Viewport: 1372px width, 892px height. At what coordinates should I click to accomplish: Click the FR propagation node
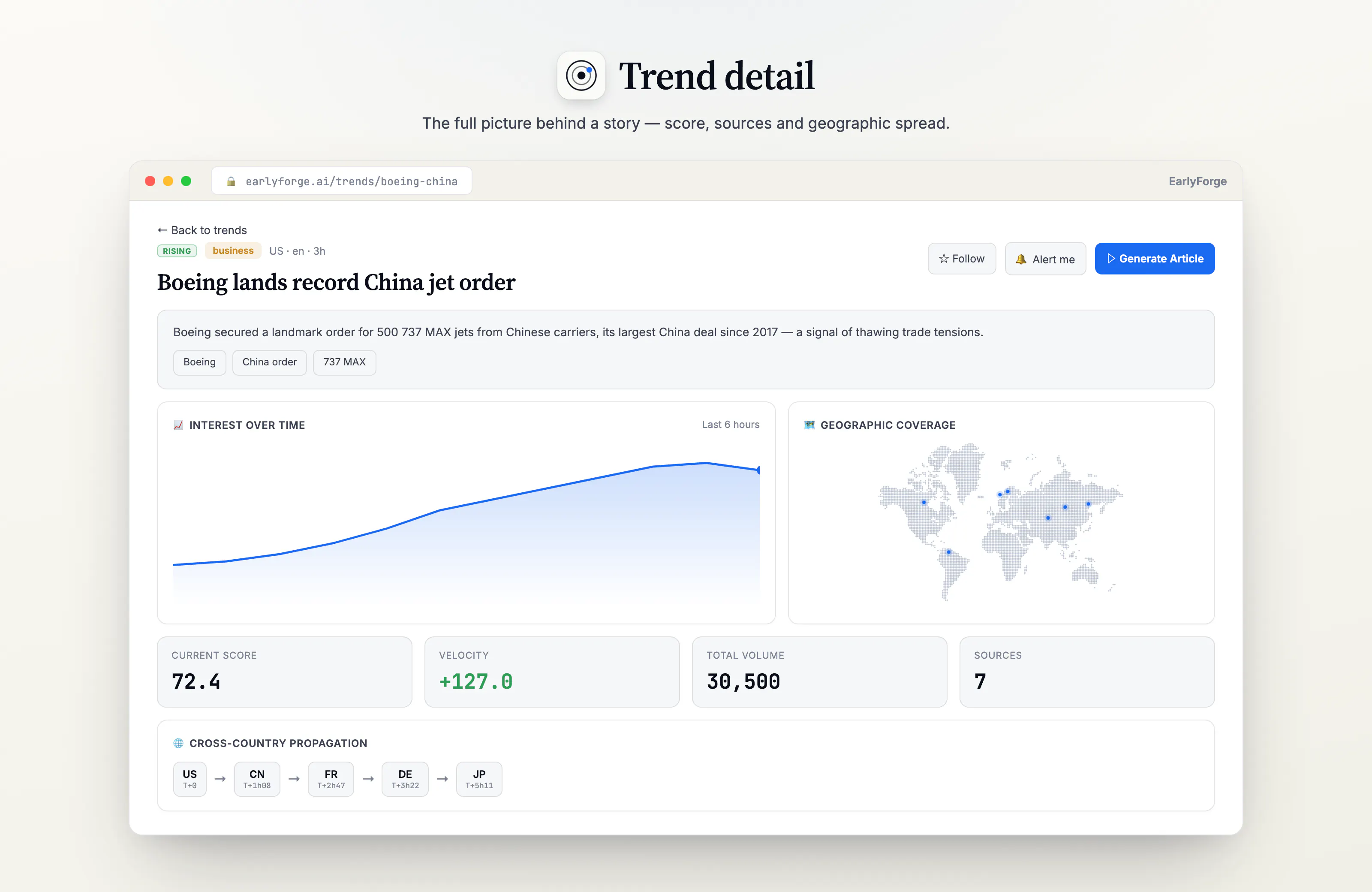tap(331, 779)
